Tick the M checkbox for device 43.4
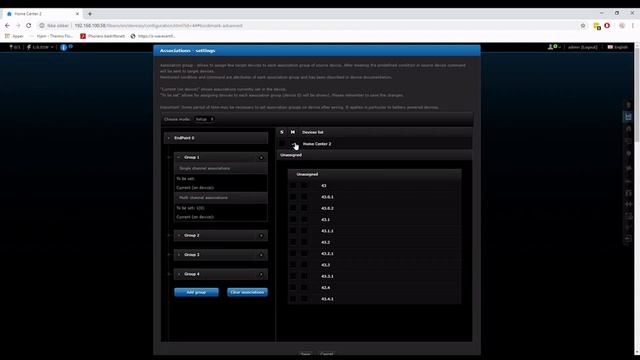The height and width of the screenshot is (360, 640). point(304,287)
